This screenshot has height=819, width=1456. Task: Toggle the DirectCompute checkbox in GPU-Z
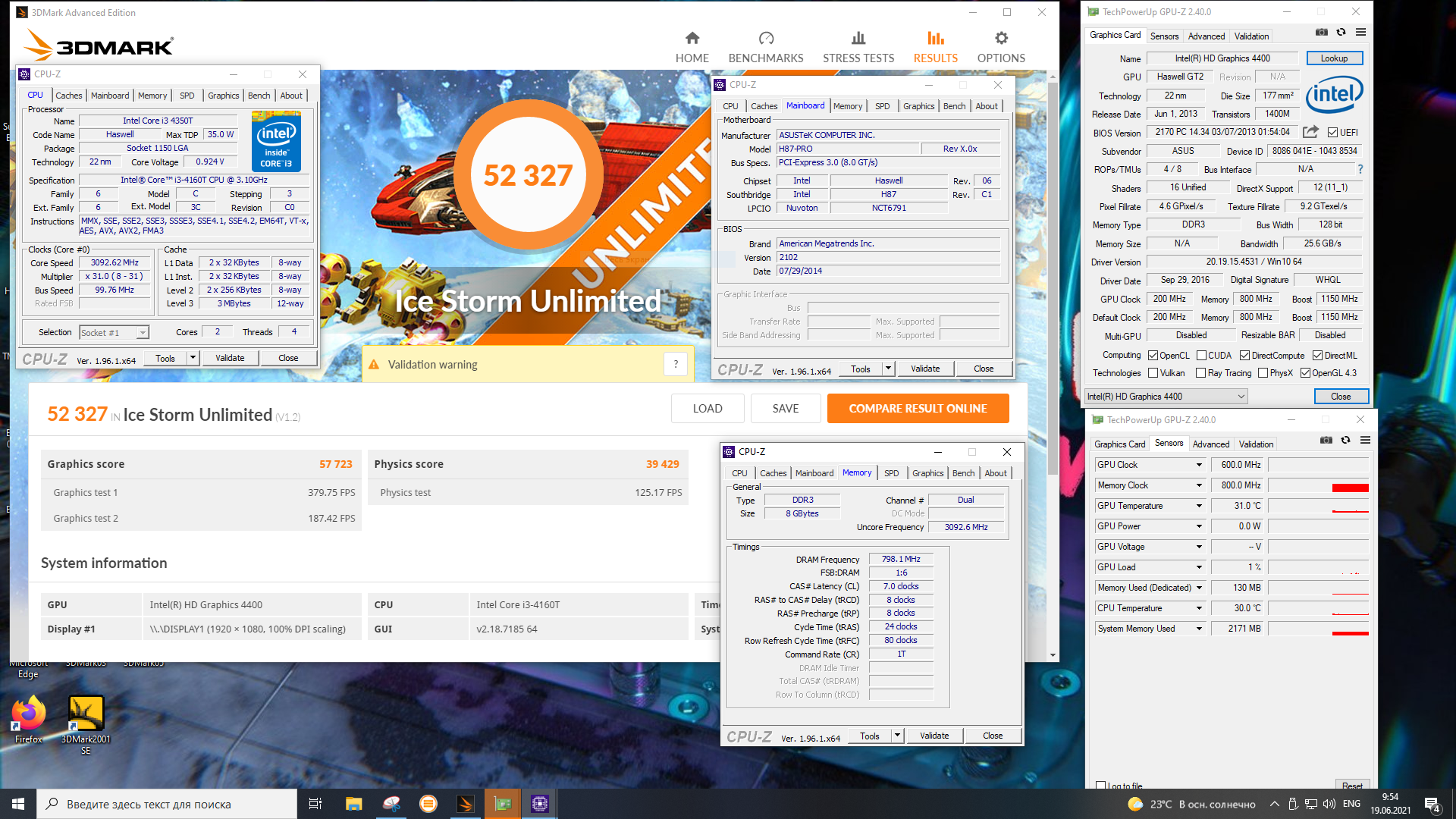click(1244, 356)
